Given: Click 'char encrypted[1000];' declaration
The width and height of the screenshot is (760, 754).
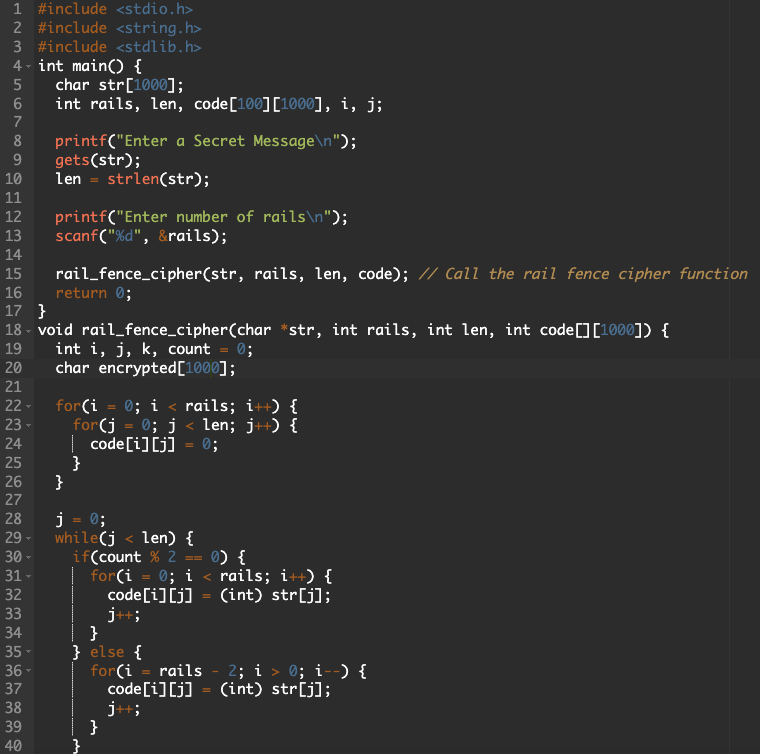Looking at the screenshot, I should point(145,368).
